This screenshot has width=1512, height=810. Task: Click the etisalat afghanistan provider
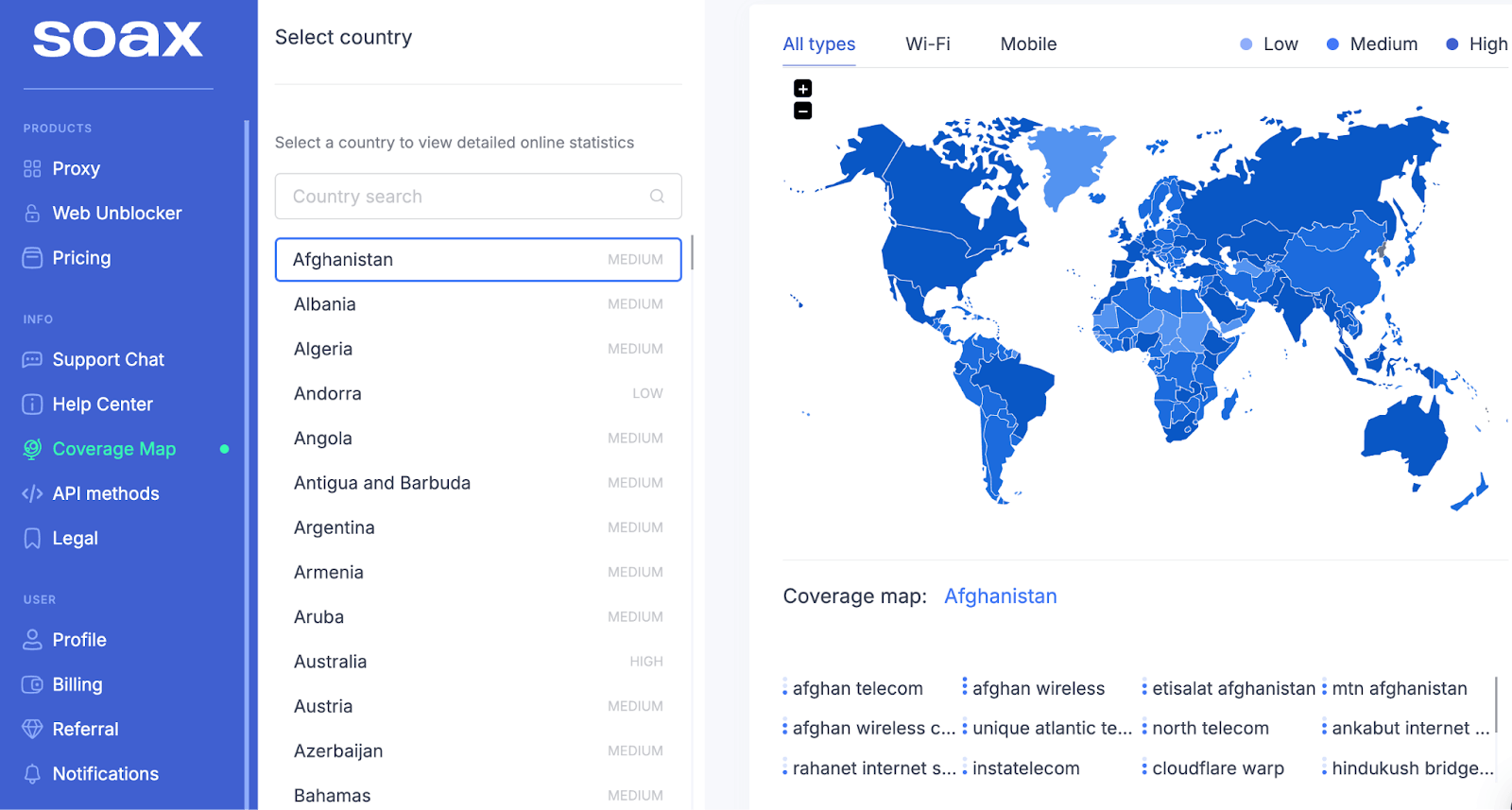[1233, 689]
